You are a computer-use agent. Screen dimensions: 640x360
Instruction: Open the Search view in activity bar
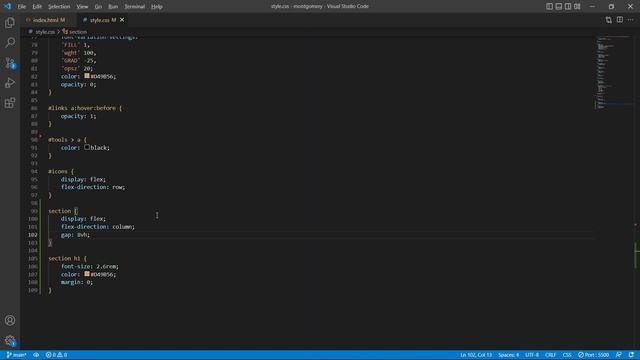coord(10,42)
